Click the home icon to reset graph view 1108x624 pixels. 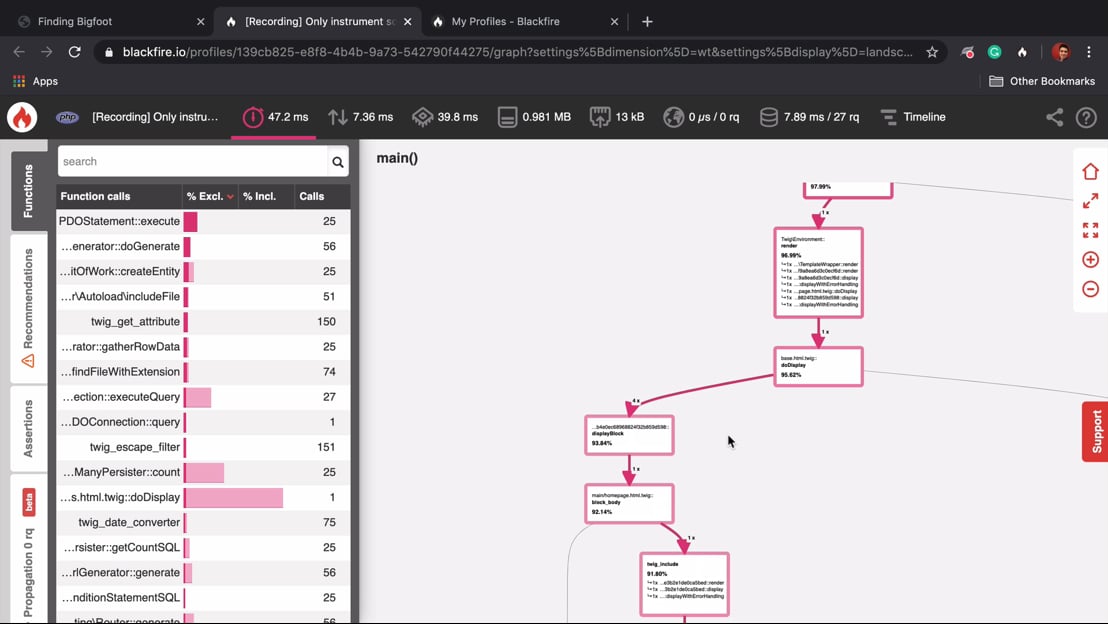click(x=1090, y=172)
